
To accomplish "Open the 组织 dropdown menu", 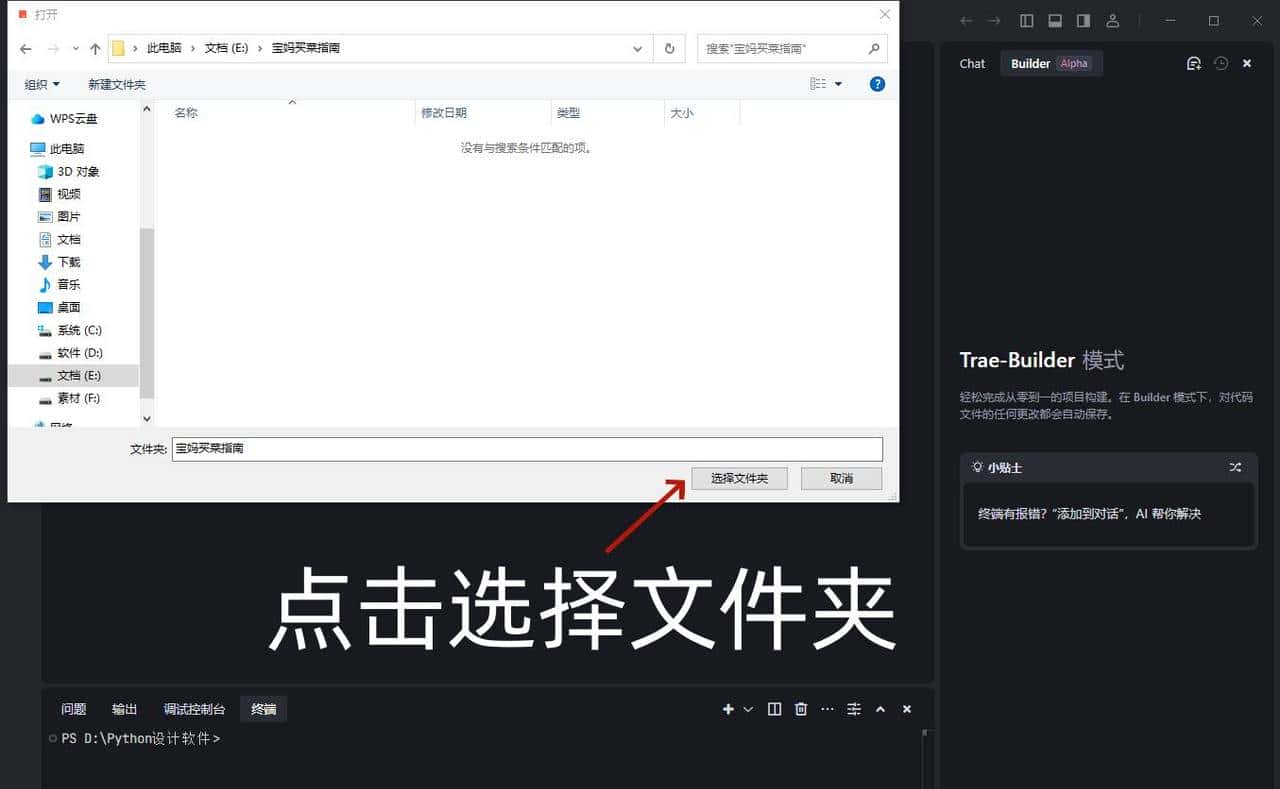I will (x=40, y=84).
